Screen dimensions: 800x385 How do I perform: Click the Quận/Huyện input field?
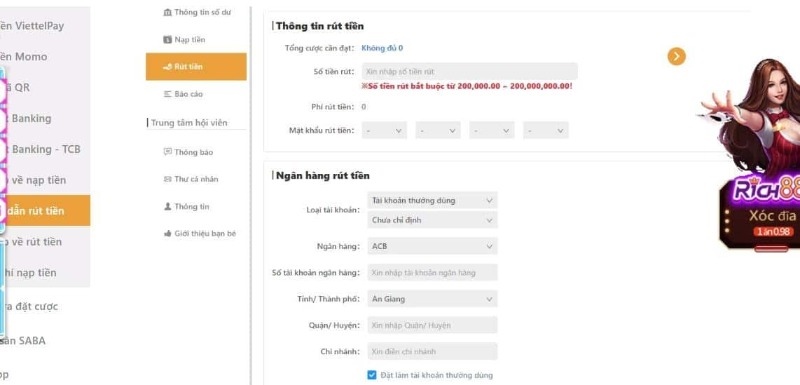[x=432, y=325]
